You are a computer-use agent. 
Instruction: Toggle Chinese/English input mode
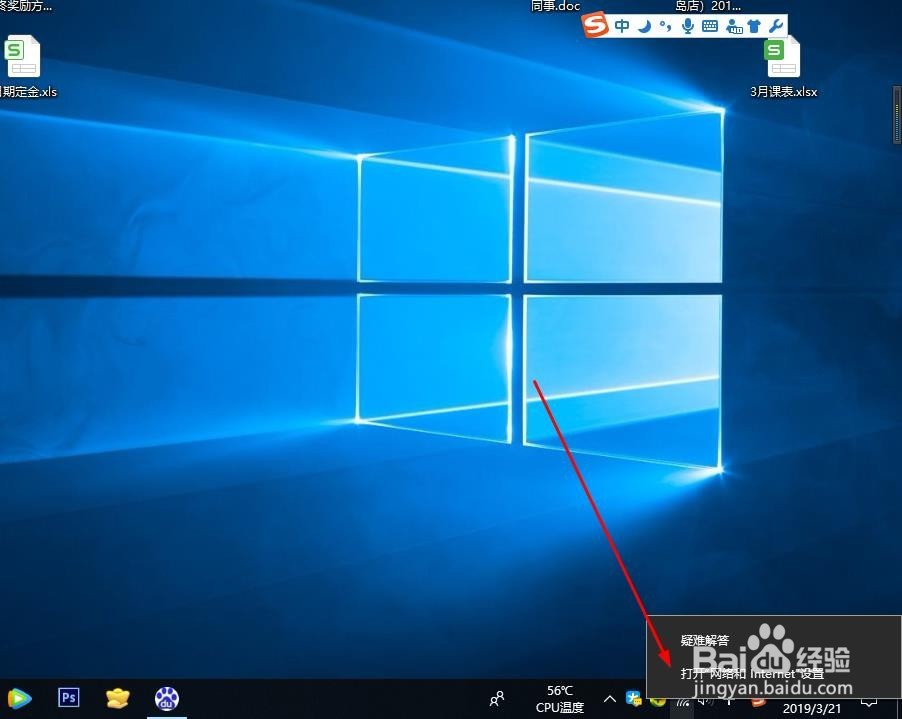click(622, 26)
